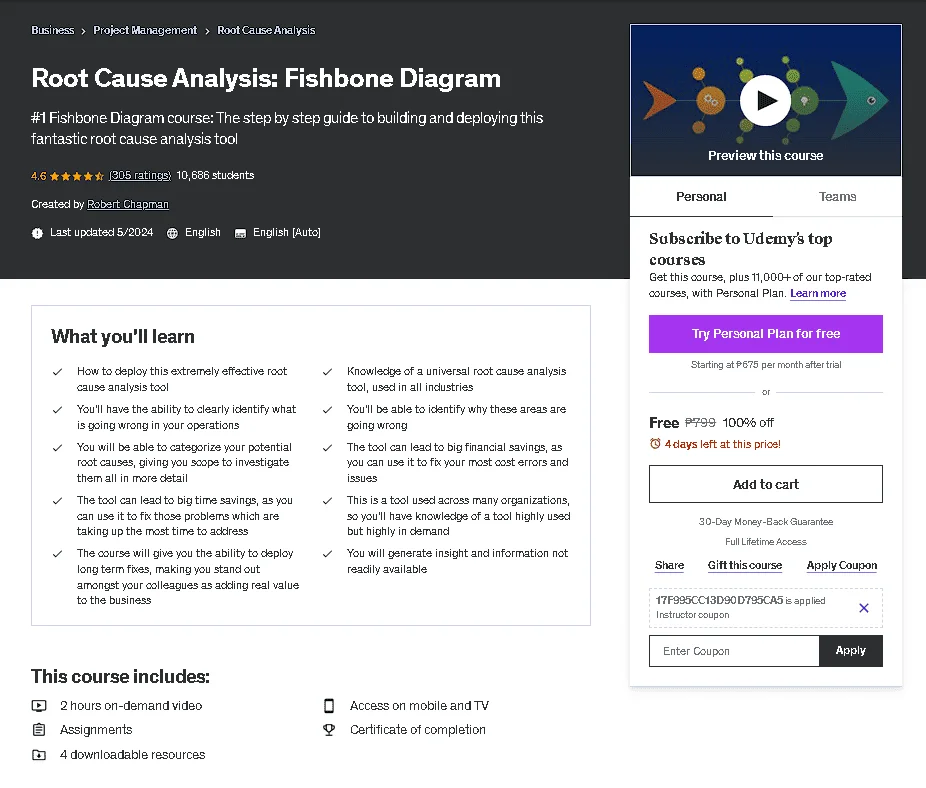Click the mobile device access icon
The image size is (926, 788).
[x=329, y=706]
